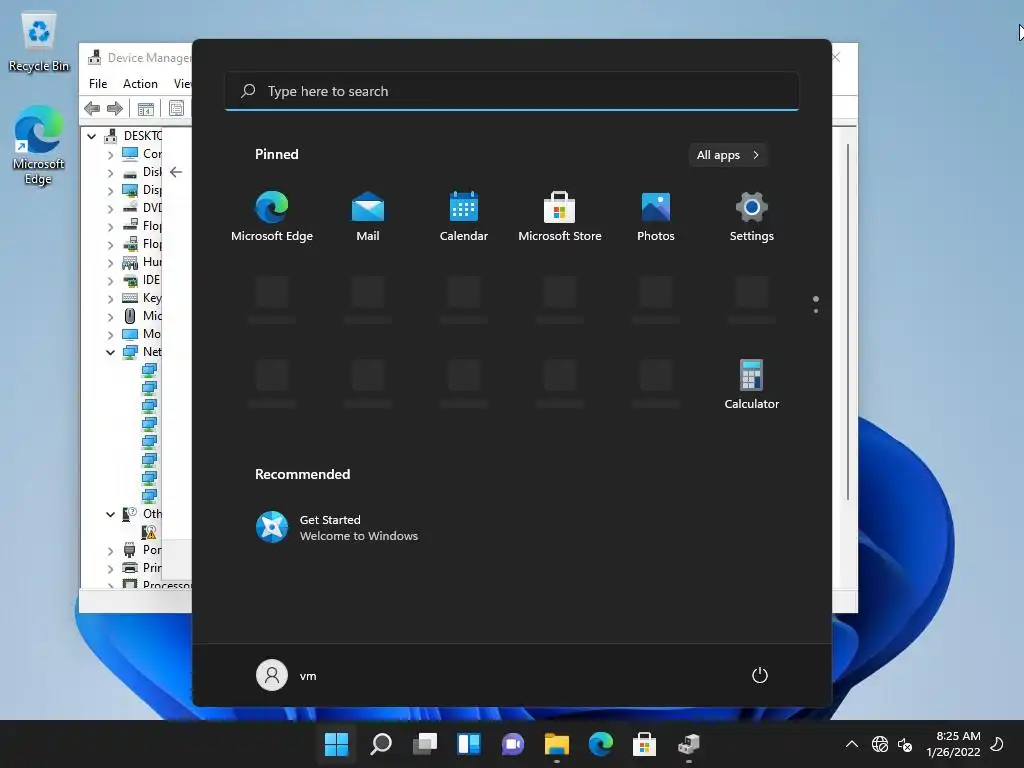Click the muted volume tray icon
The width and height of the screenshot is (1024, 768).
[x=905, y=744]
